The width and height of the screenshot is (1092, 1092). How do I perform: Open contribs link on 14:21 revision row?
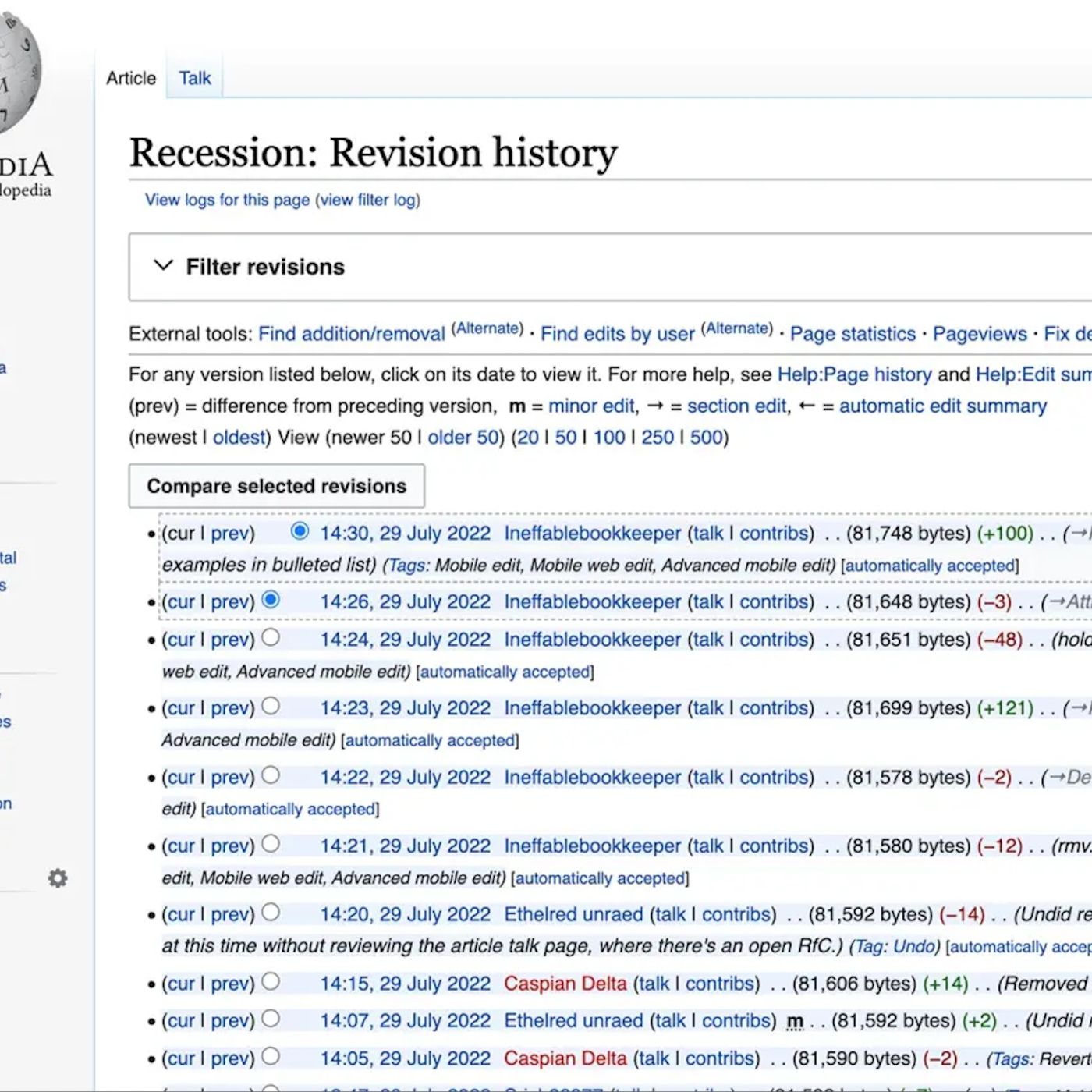[774, 846]
